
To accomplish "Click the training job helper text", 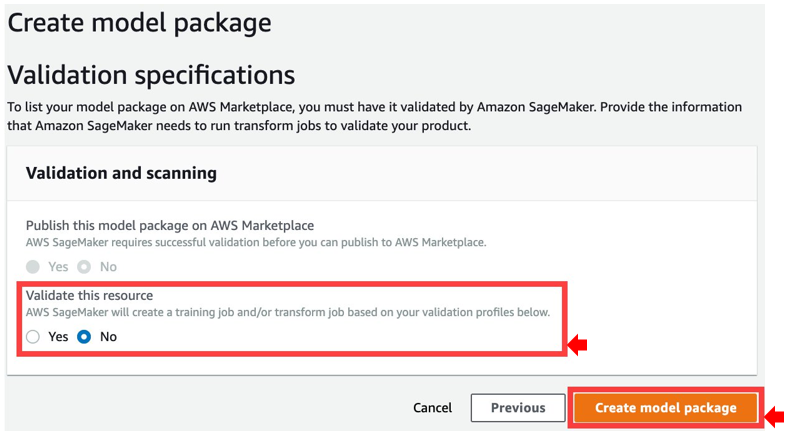I will pyautogui.click(x=288, y=312).
